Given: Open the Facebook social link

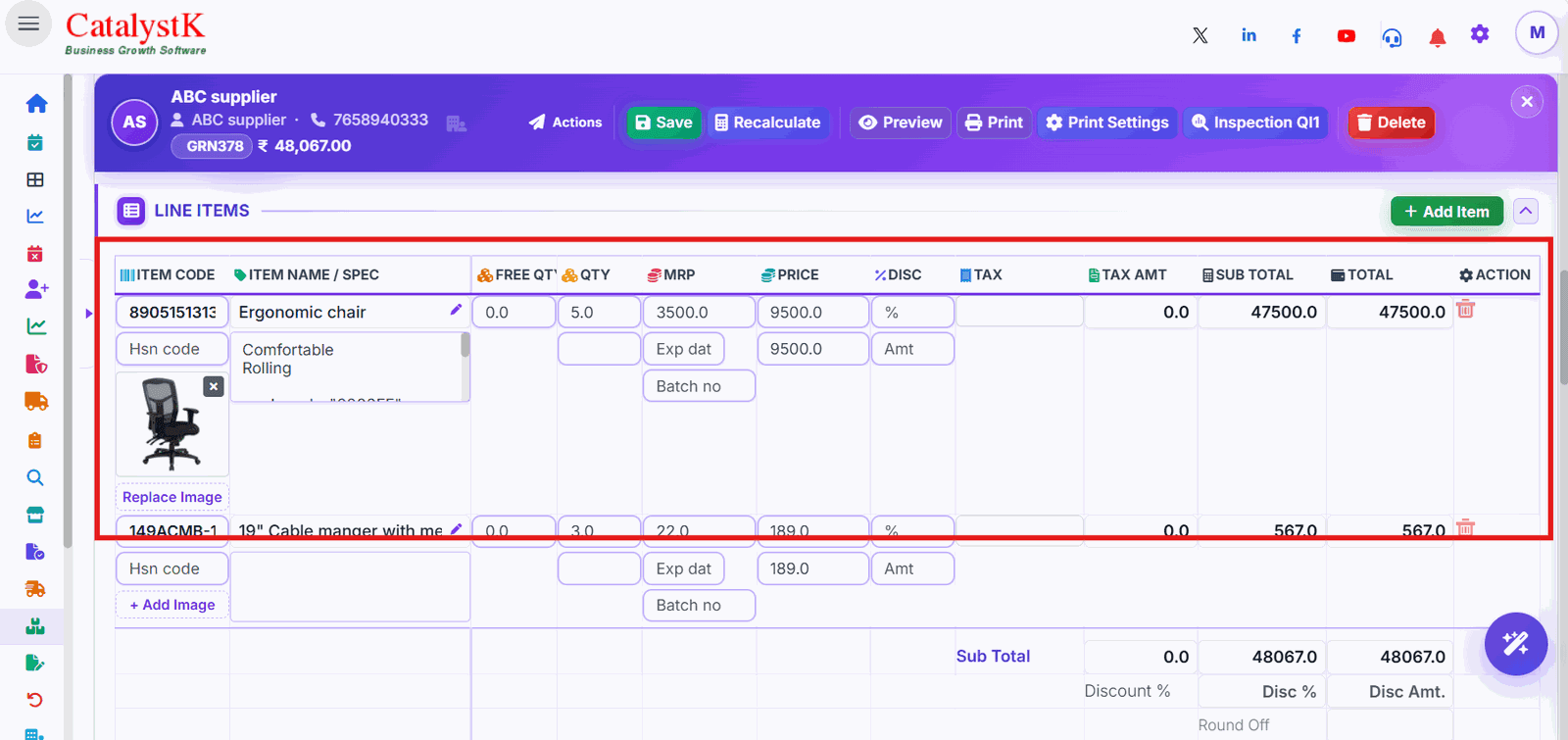Looking at the screenshot, I should tap(1297, 35).
